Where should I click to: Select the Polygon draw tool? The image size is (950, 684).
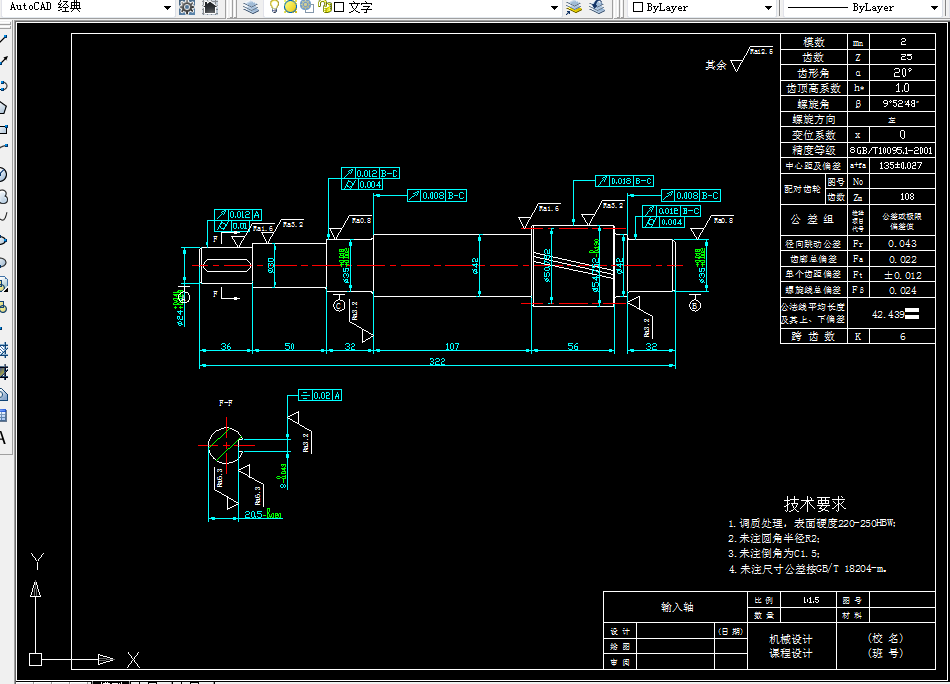pyautogui.click(x=3, y=108)
